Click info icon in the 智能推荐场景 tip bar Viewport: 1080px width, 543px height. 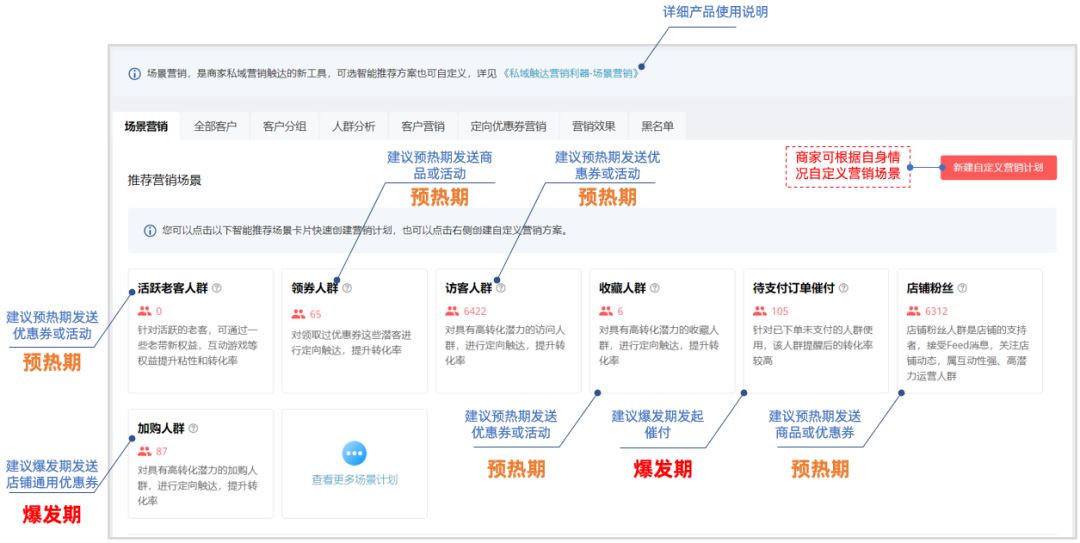149,231
